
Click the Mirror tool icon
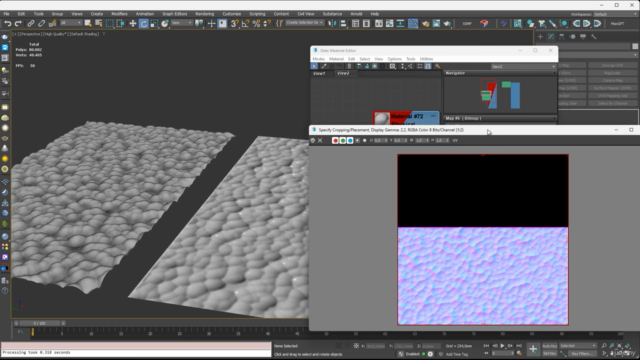pos(332,24)
